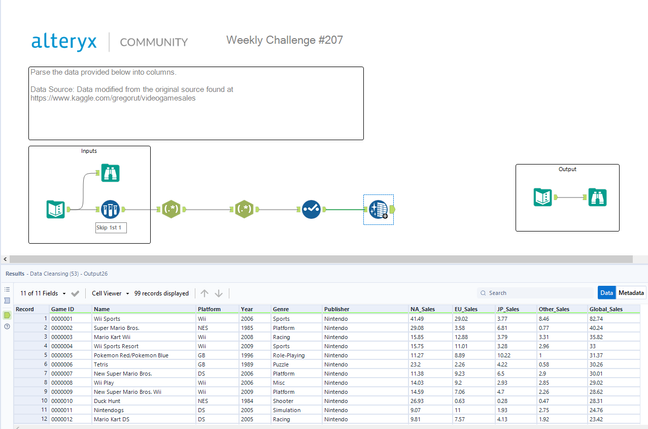Click the cell 'Super Mario Bros.' in row 2
648x429 pixels.
144,328
